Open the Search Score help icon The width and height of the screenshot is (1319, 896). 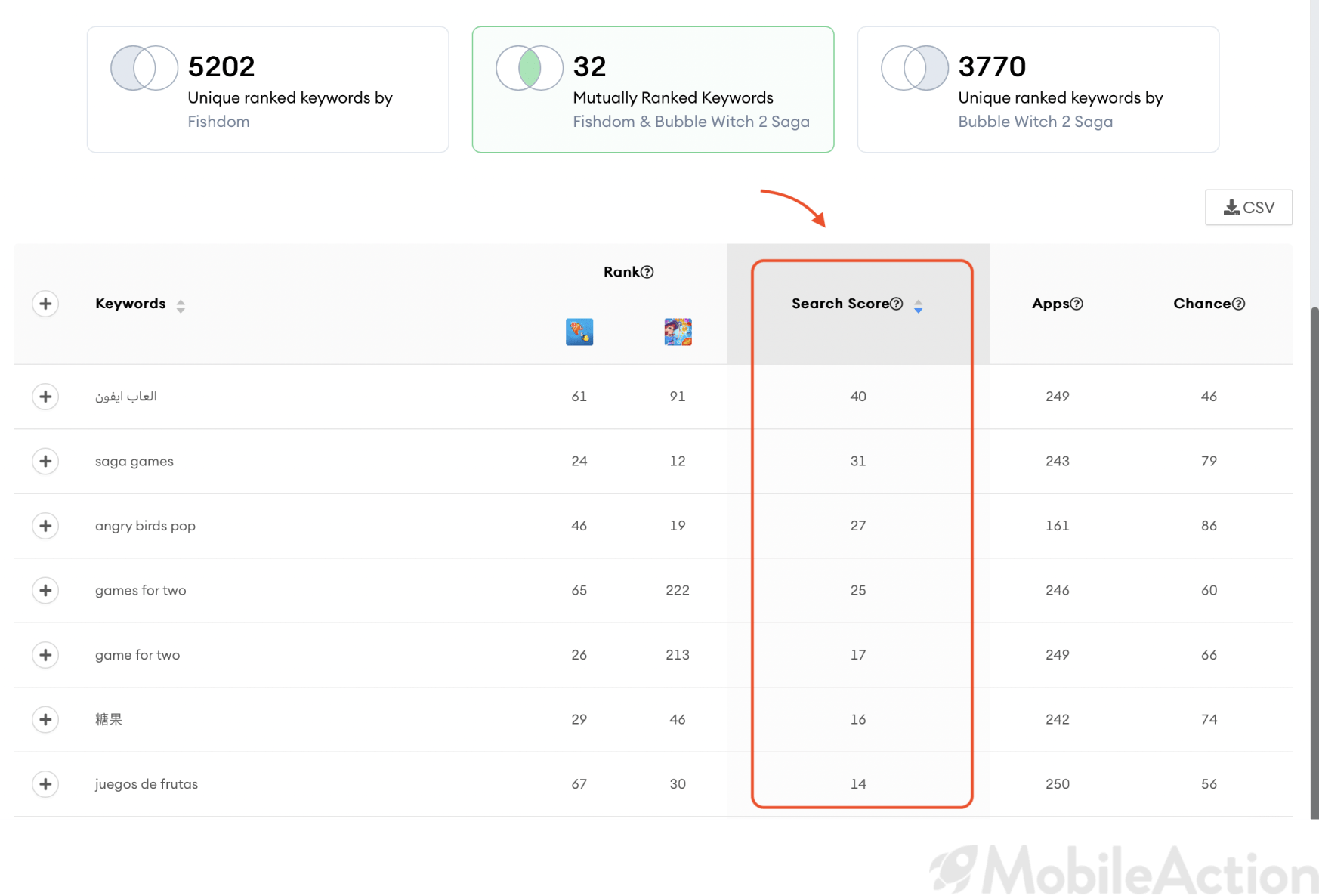(x=897, y=304)
